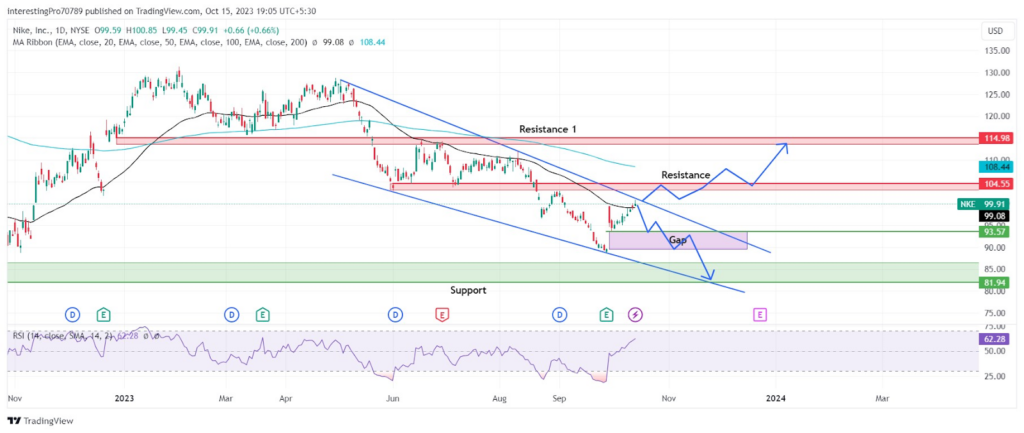Click the green earnings E marker before 2023
The width and height of the screenshot is (1024, 433).
(103, 315)
